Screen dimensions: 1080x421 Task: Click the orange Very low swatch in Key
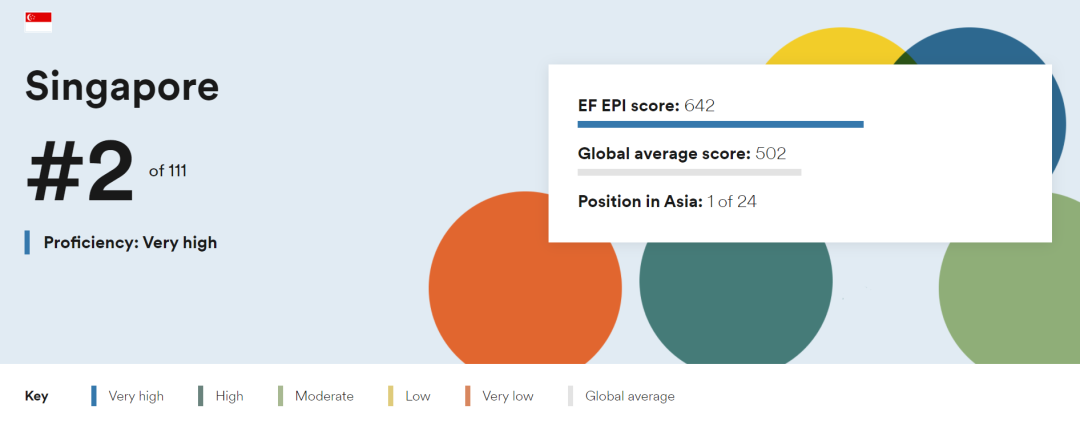[x=468, y=396]
